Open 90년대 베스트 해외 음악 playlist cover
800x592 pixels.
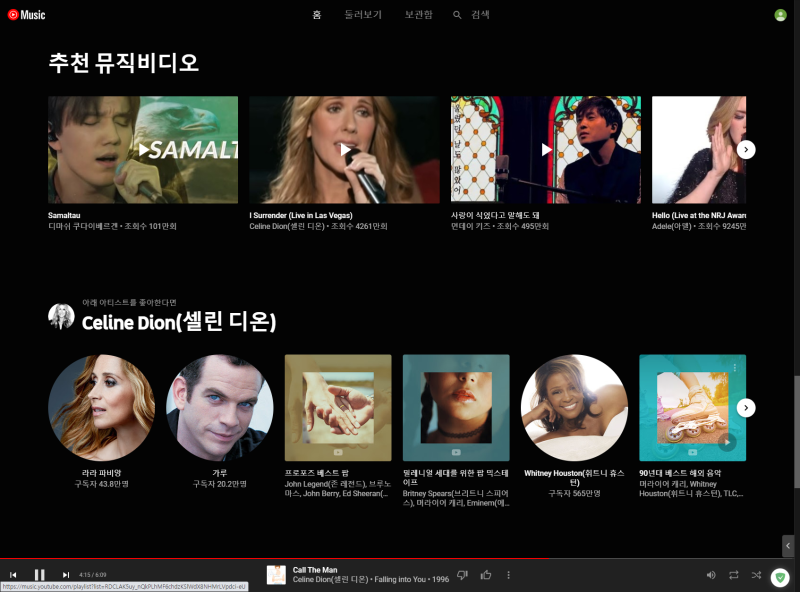point(692,408)
